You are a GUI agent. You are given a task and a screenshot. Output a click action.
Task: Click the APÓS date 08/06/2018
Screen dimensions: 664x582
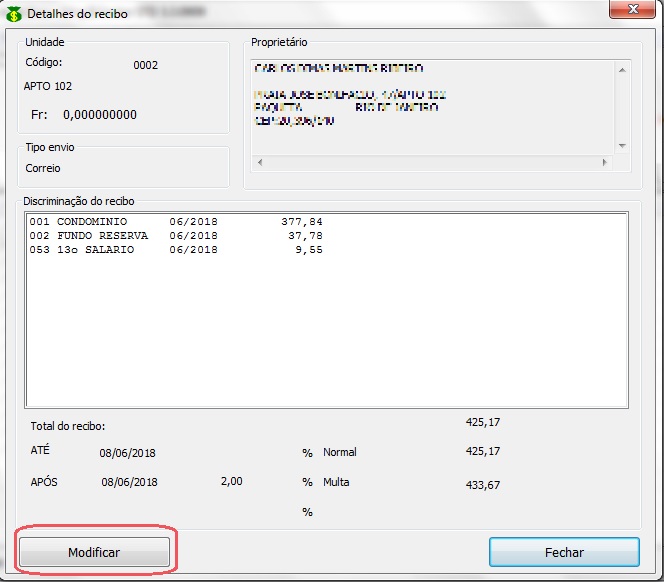click(129, 482)
